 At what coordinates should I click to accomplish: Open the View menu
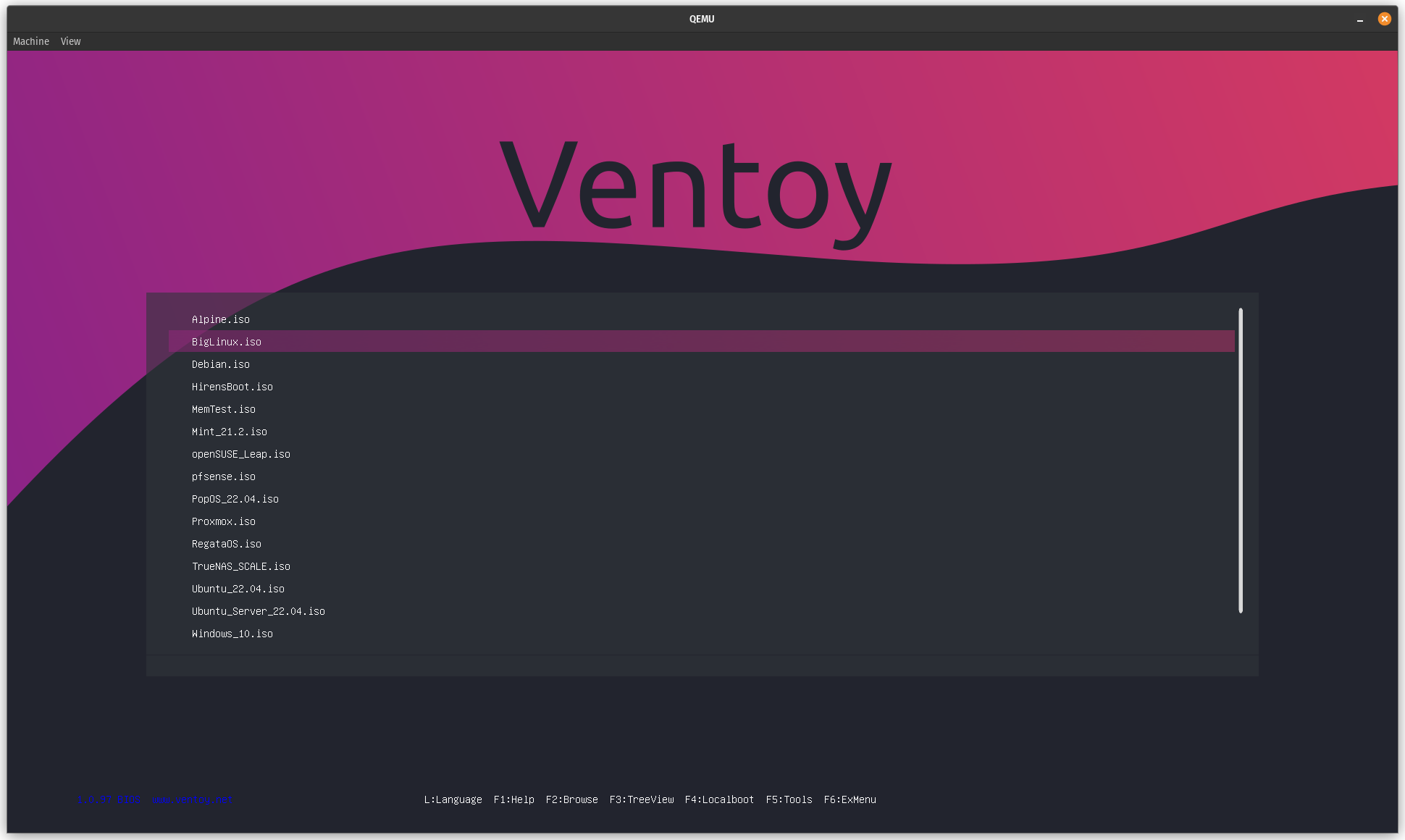pyautogui.click(x=70, y=41)
